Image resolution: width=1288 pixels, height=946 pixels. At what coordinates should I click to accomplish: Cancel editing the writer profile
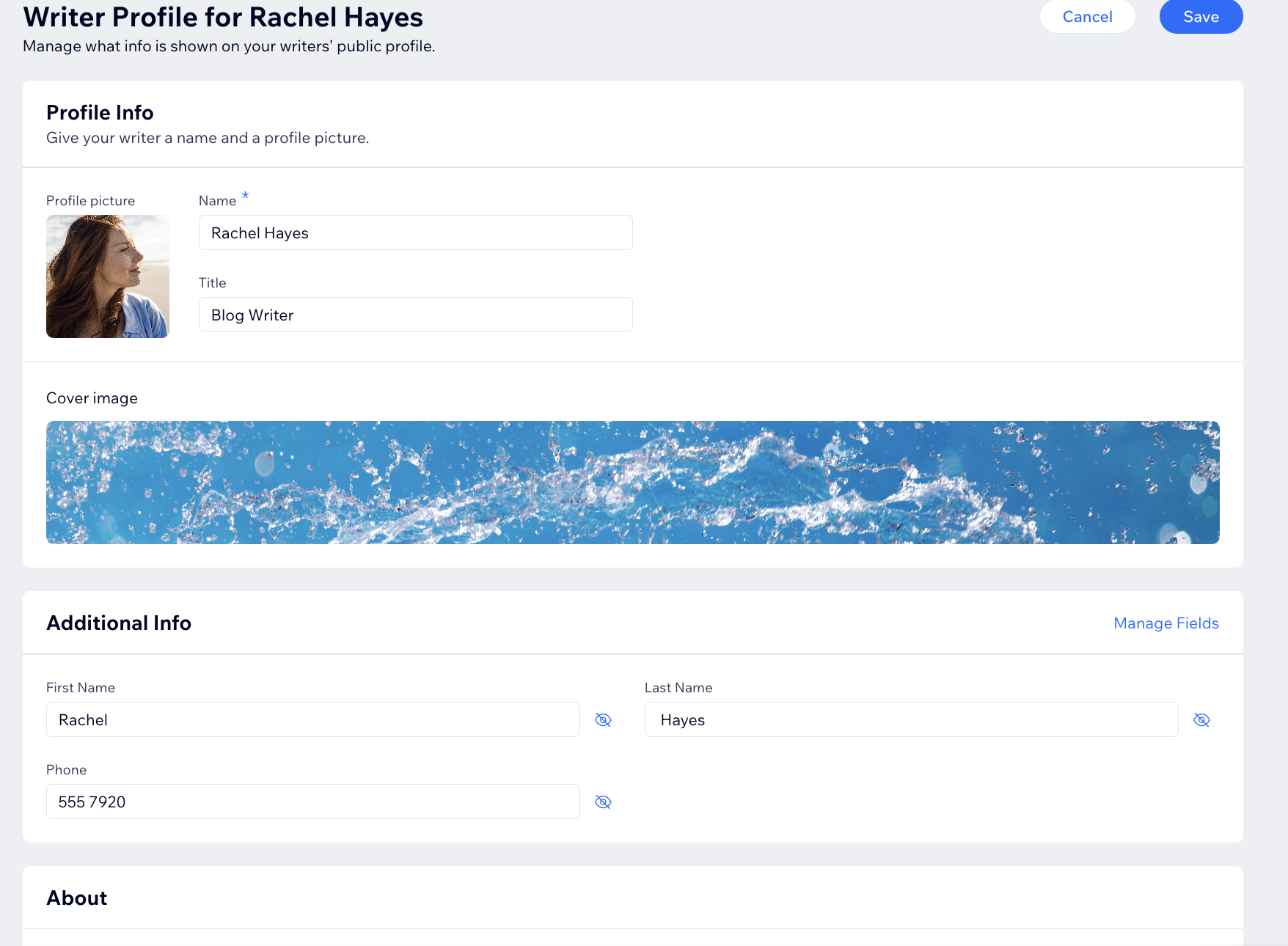tap(1087, 16)
